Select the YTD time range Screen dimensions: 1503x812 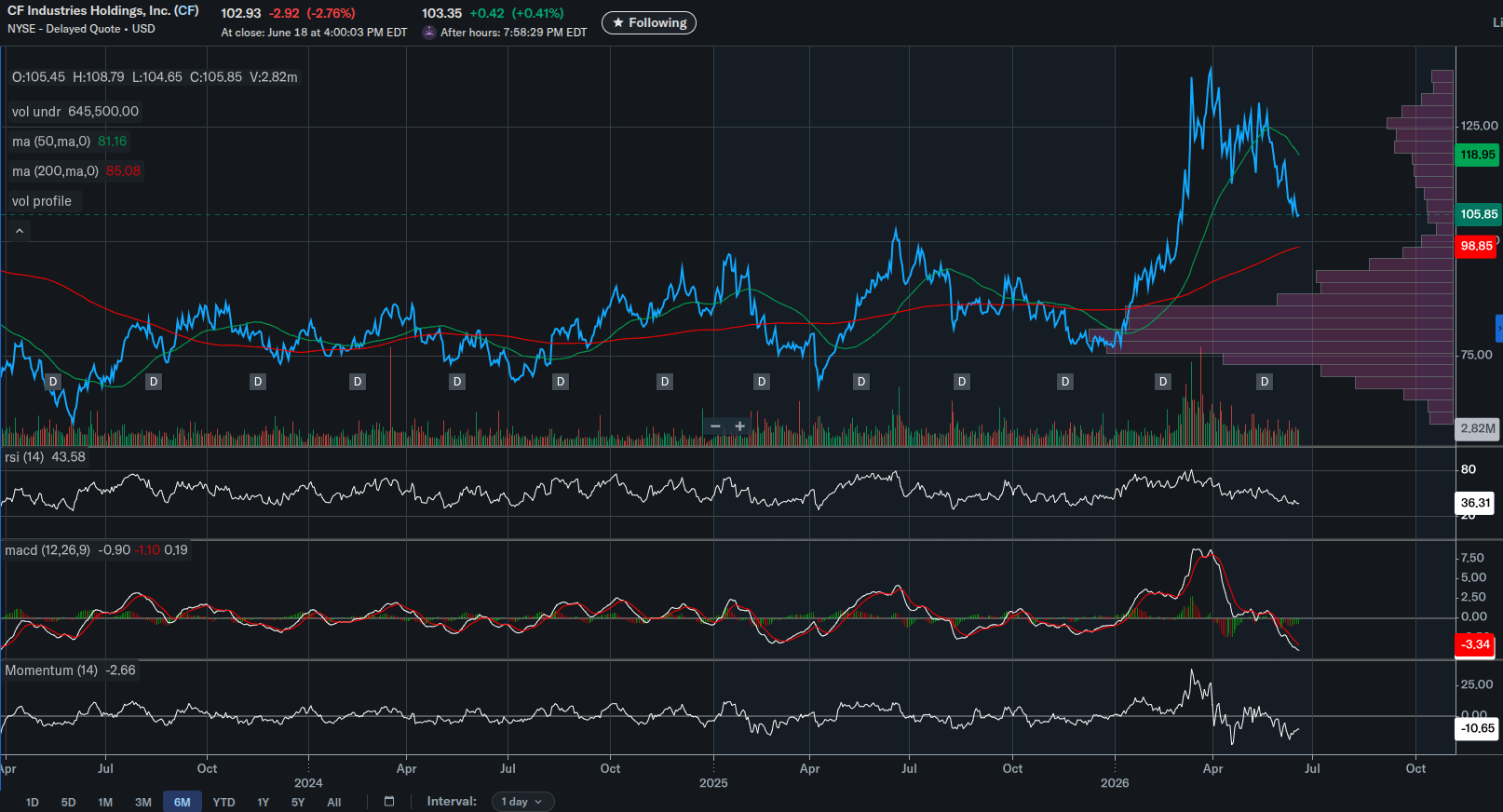[223, 802]
